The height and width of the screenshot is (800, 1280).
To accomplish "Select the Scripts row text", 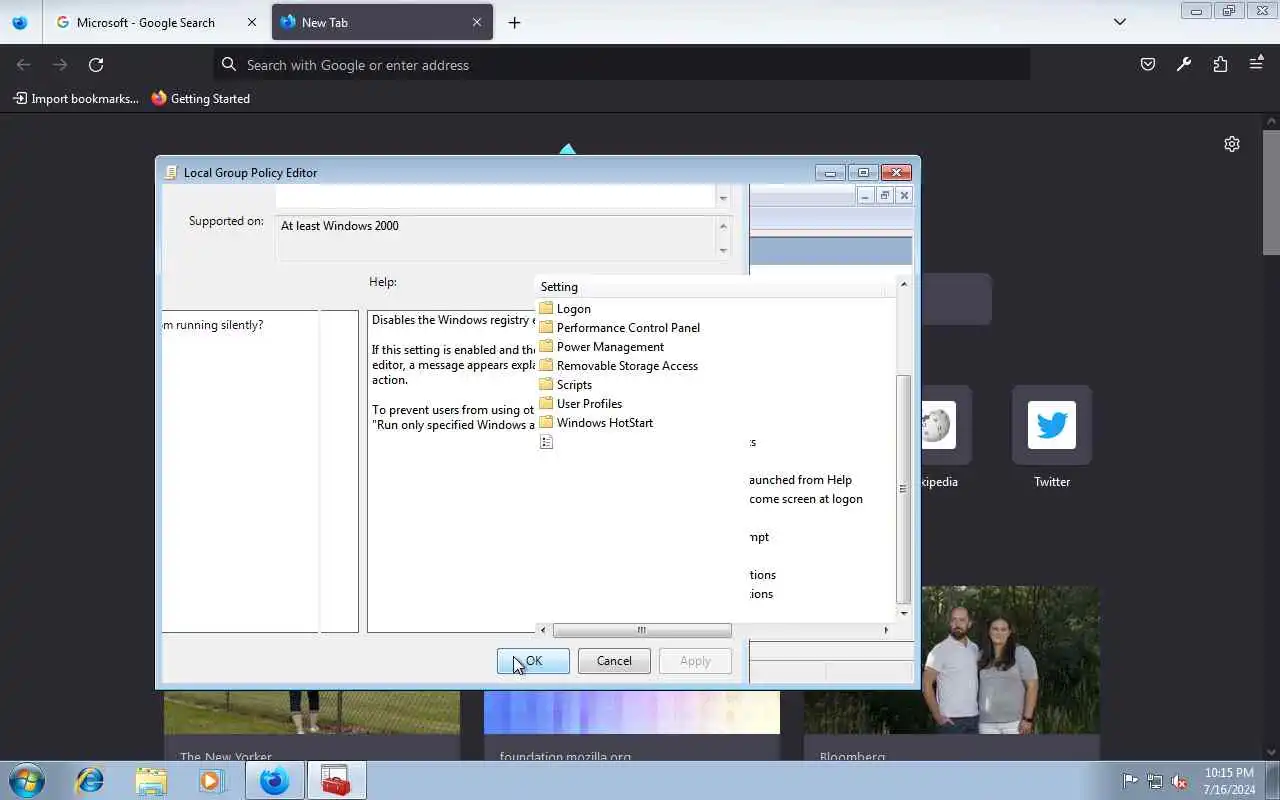I will [x=574, y=385].
